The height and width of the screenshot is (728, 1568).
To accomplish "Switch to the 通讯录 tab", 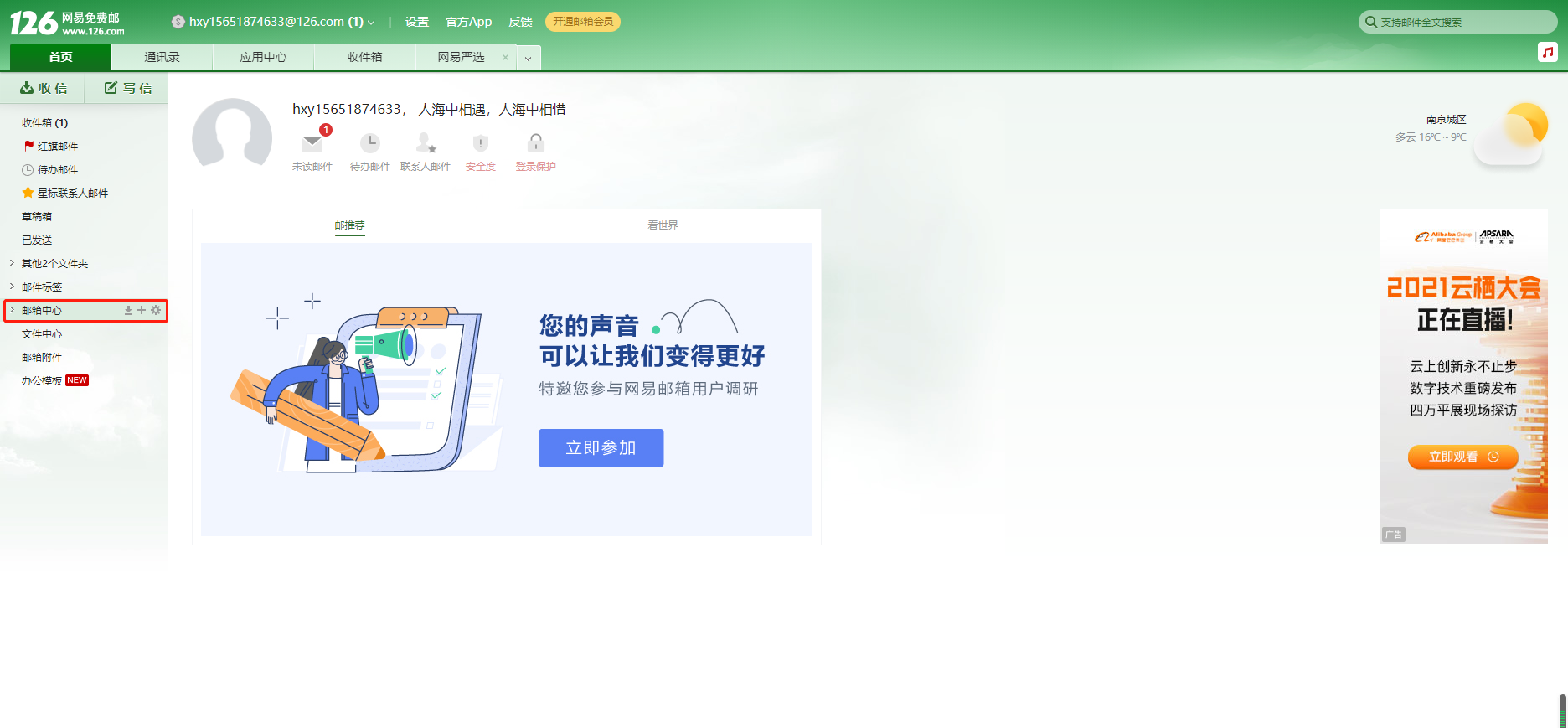I will pos(162,57).
